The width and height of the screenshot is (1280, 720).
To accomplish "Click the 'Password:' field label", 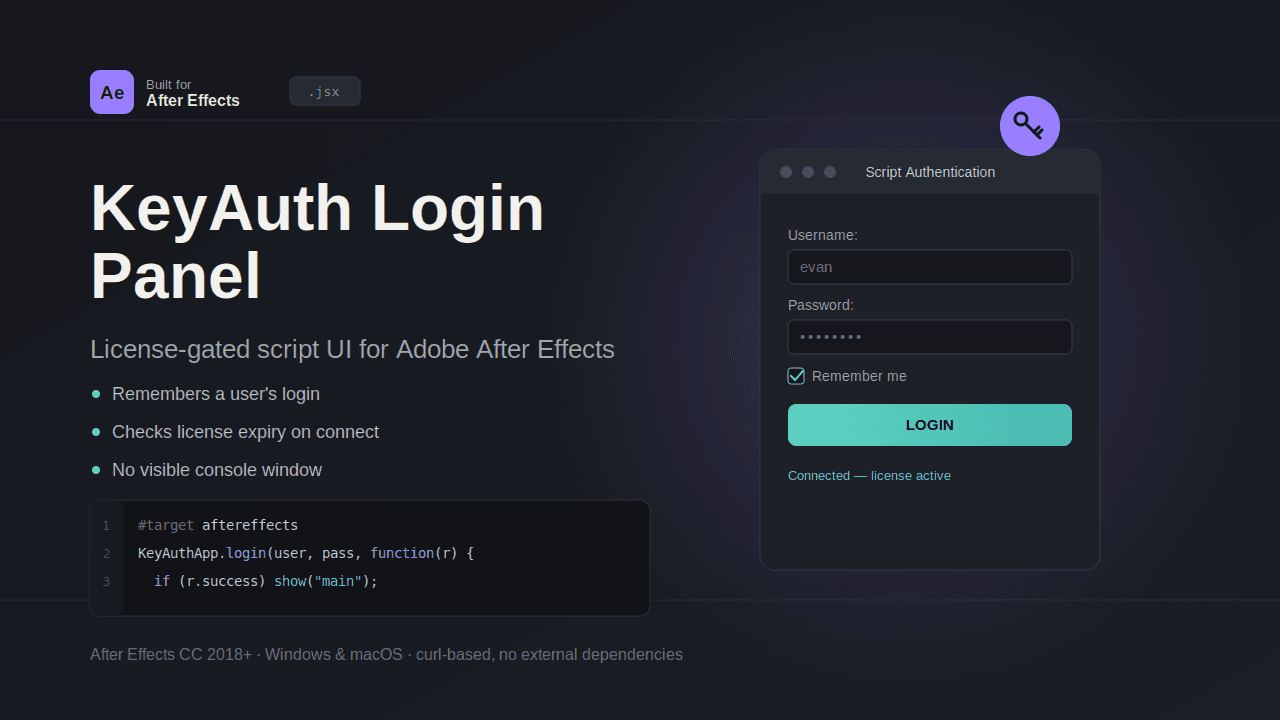I will point(821,305).
